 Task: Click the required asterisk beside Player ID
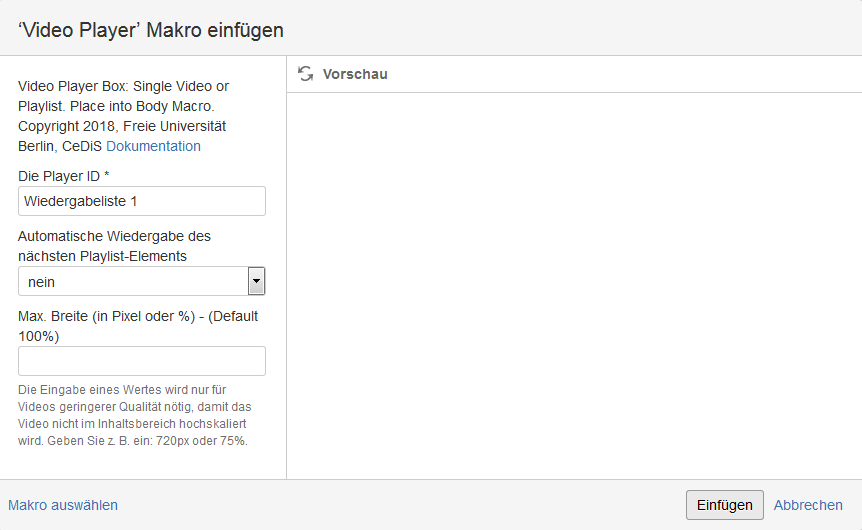107,175
